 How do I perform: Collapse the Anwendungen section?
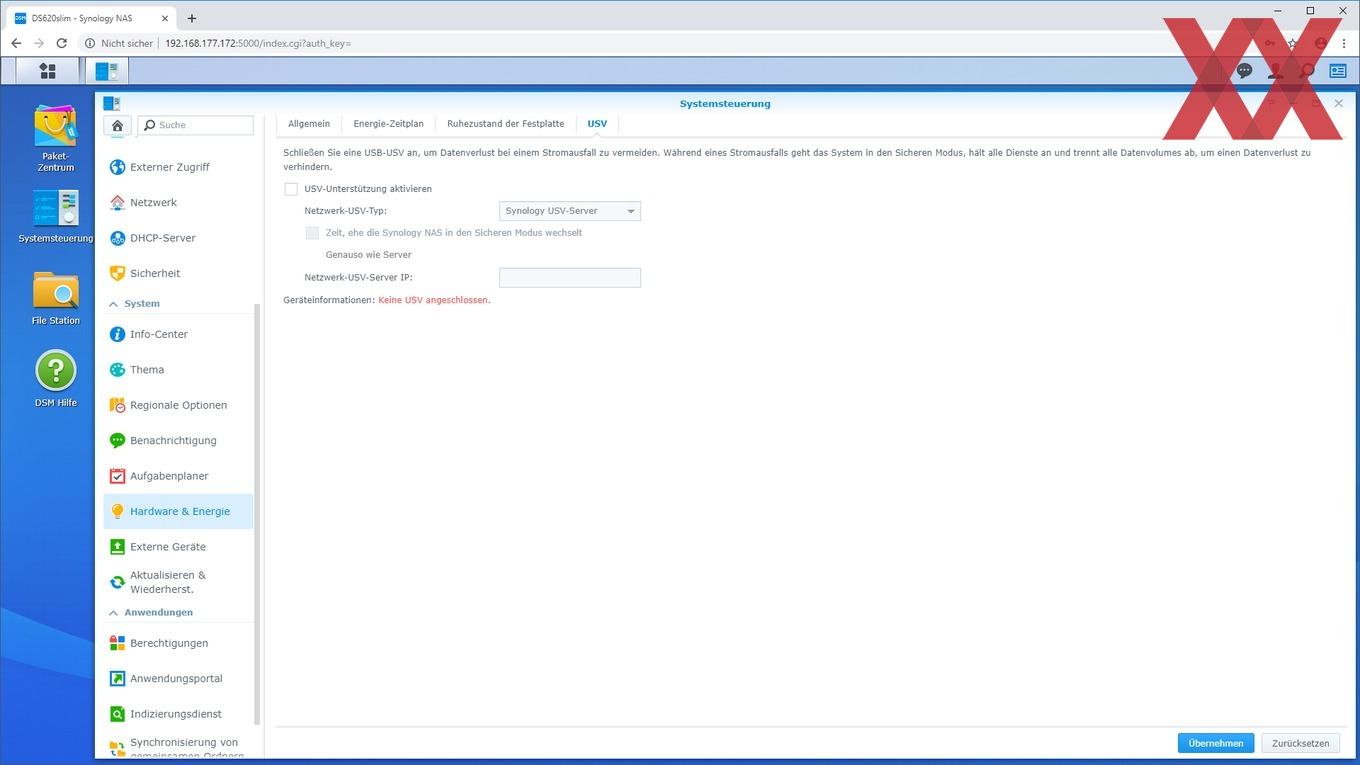coord(113,613)
